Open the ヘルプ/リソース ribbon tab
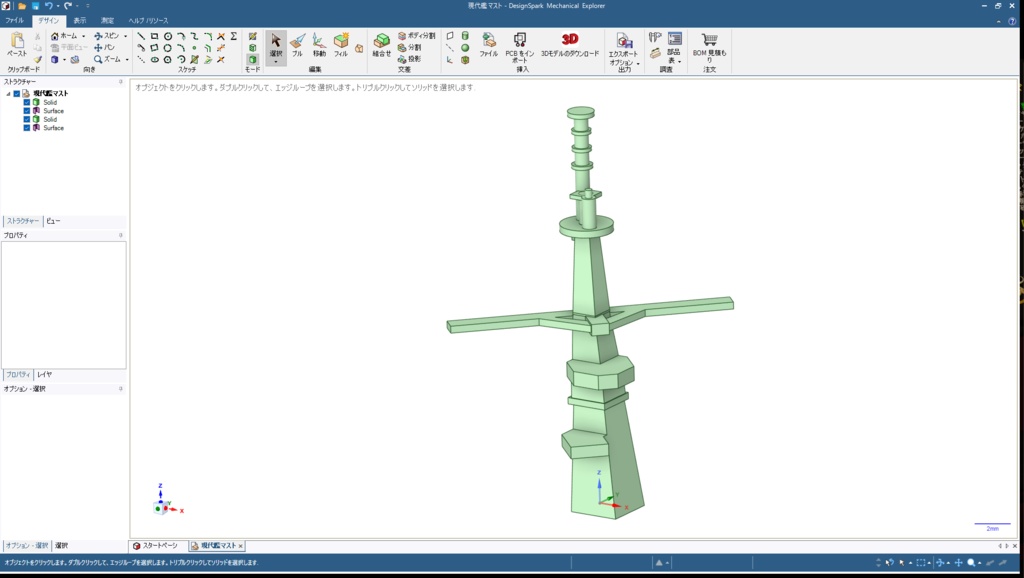Image resolution: width=1024 pixels, height=578 pixels. (x=148, y=20)
